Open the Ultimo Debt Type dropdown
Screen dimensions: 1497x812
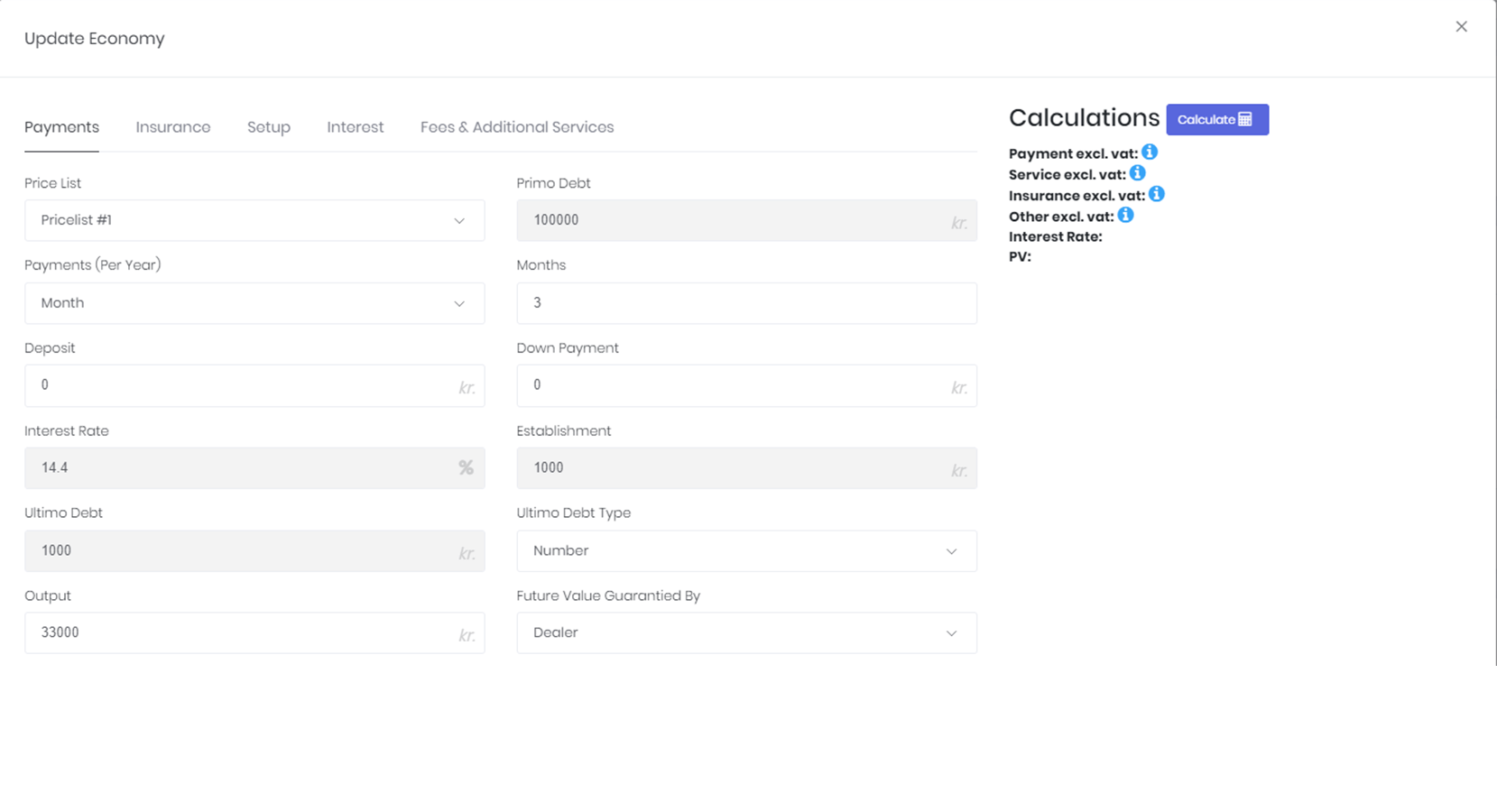(746, 550)
